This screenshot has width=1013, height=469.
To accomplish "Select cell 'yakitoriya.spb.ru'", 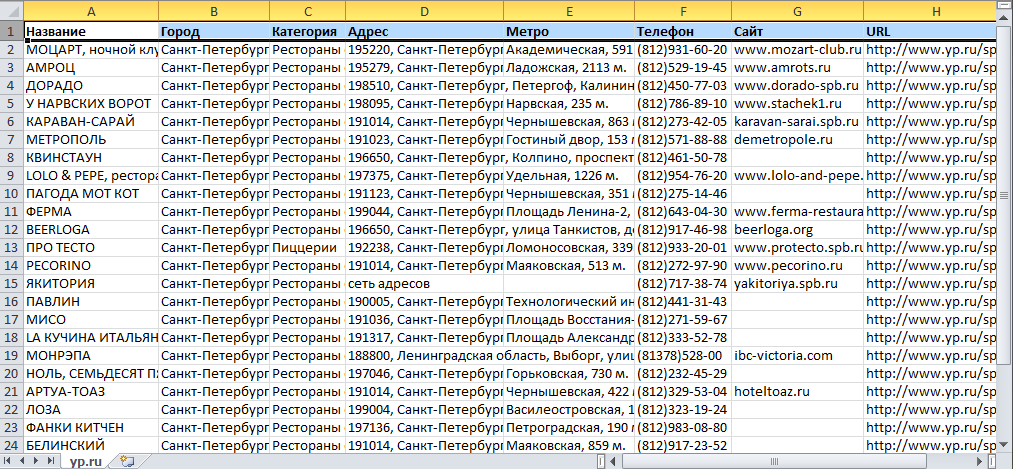I will pos(797,284).
